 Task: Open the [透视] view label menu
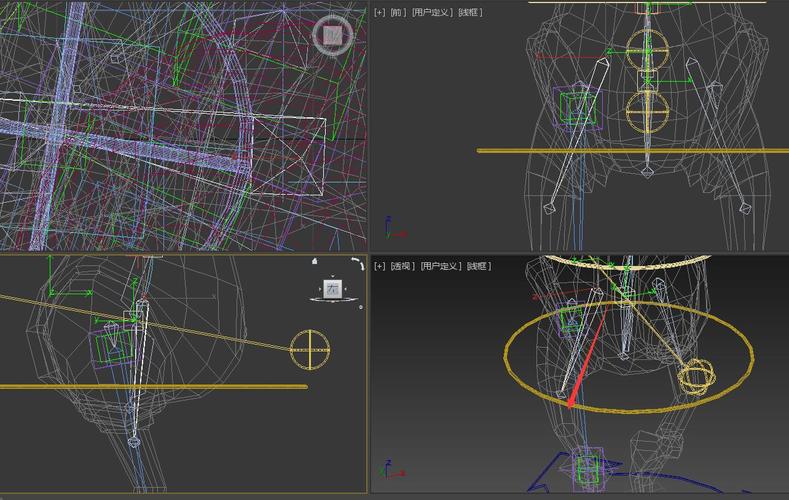(402, 266)
